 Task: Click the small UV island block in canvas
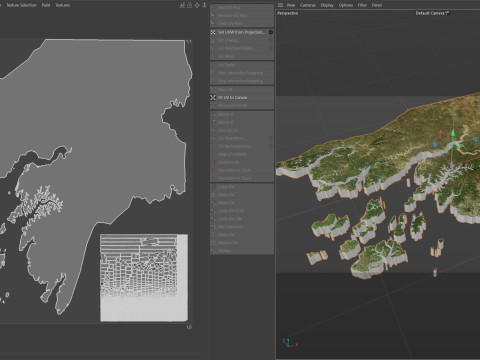pyautogui.click(x=144, y=278)
